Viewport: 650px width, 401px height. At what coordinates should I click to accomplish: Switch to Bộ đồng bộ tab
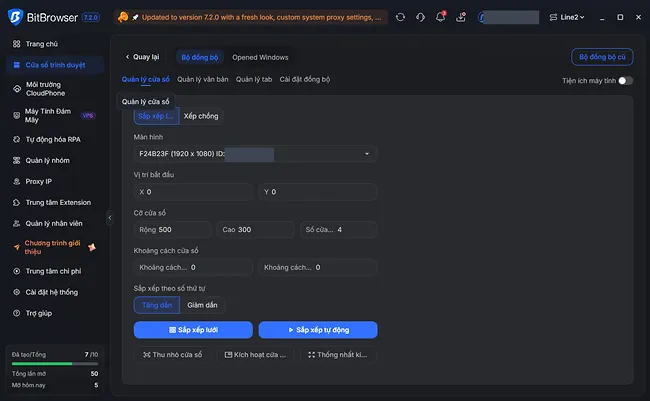pyautogui.click(x=200, y=57)
